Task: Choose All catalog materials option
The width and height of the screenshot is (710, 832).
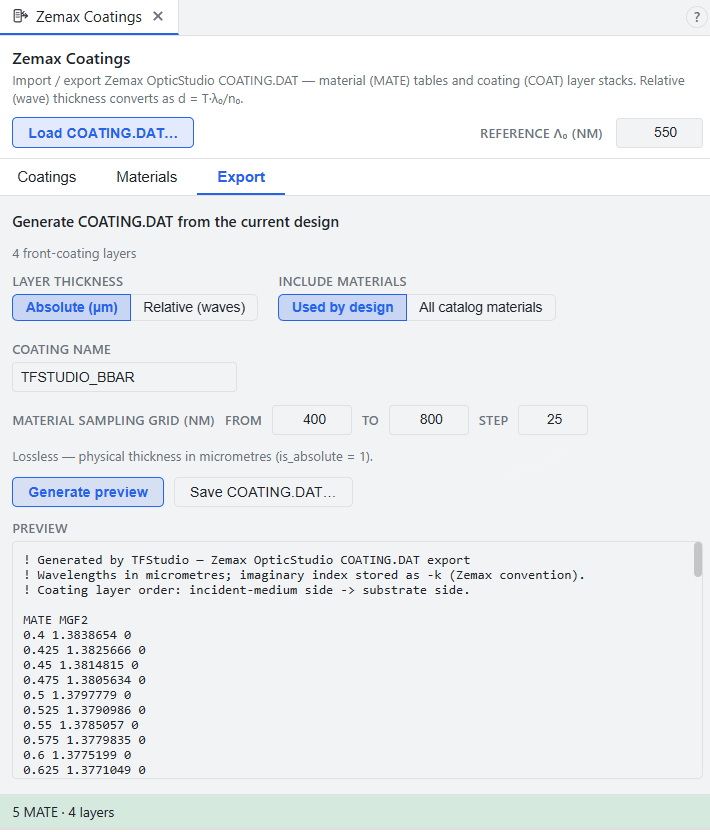Action: (x=481, y=307)
